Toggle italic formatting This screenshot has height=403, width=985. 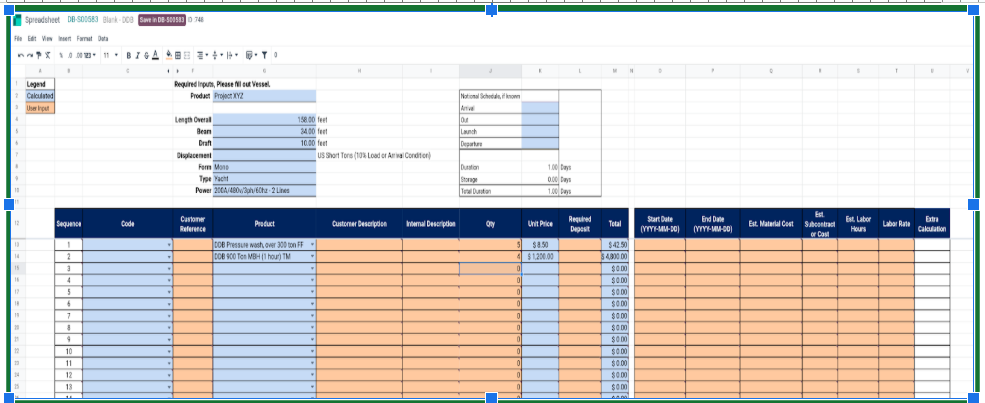pos(138,55)
